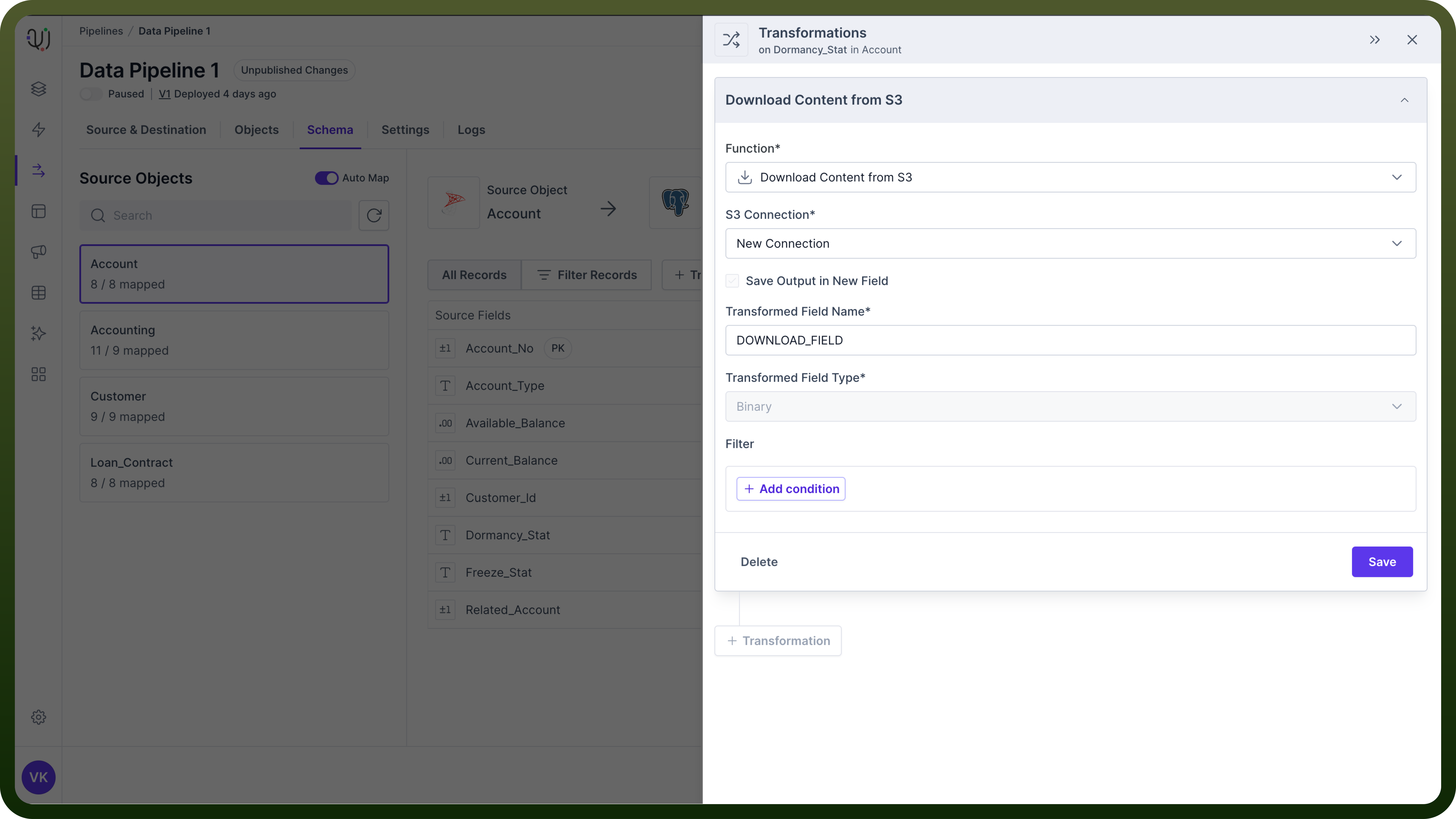
Task: Collapse the Download Content from S3 section
Action: [x=1405, y=100]
